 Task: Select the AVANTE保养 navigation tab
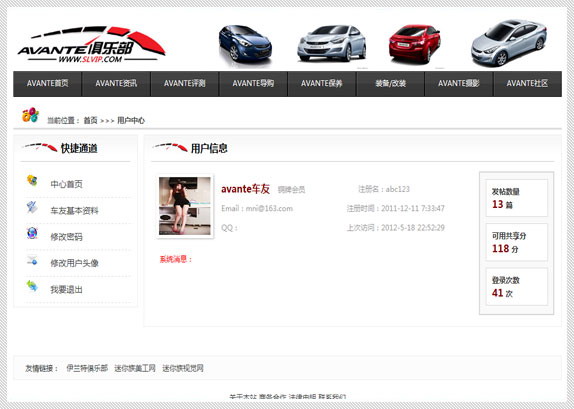click(322, 83)
